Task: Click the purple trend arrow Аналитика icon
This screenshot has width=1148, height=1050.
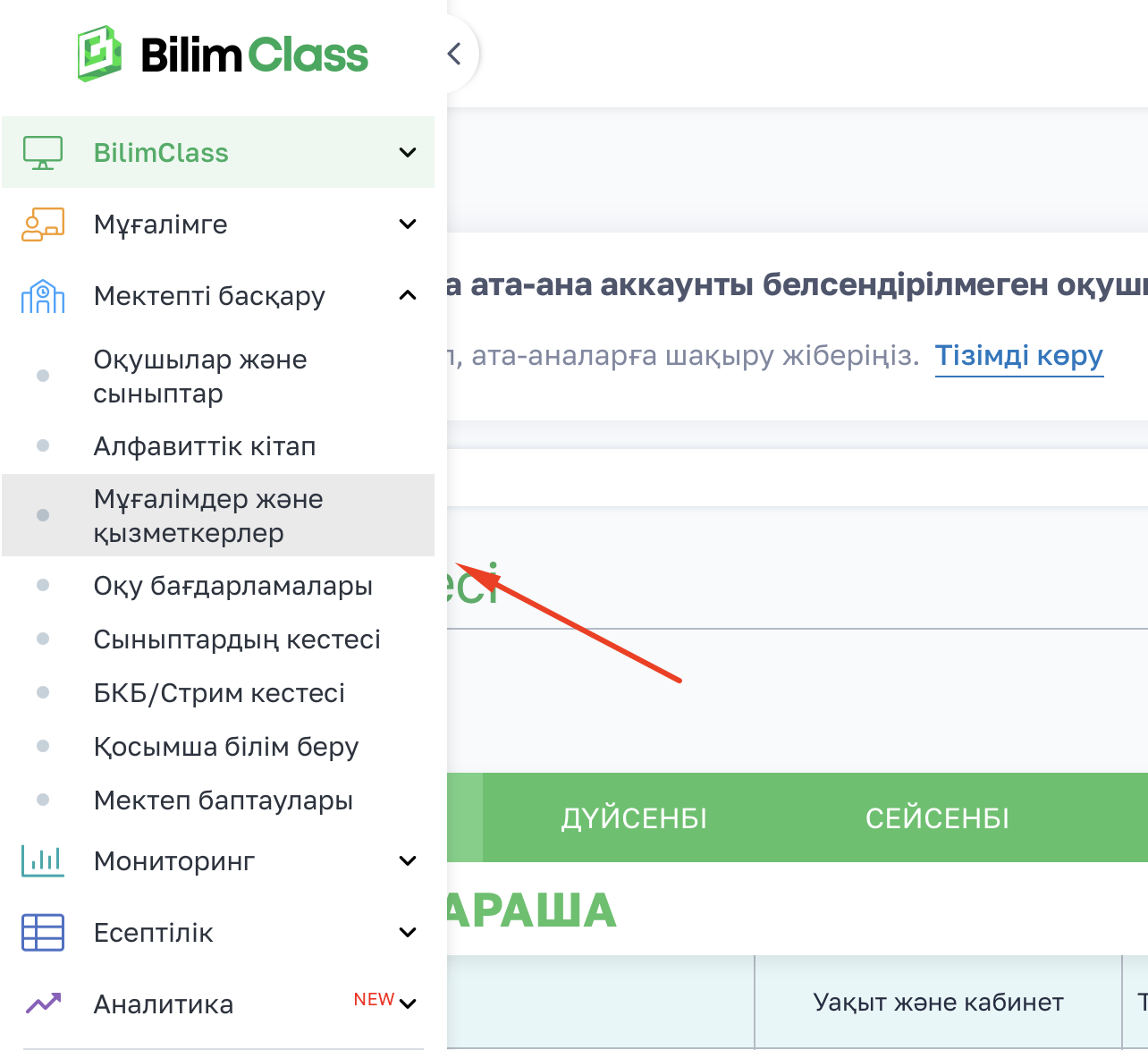Action: pos(43,1003)
